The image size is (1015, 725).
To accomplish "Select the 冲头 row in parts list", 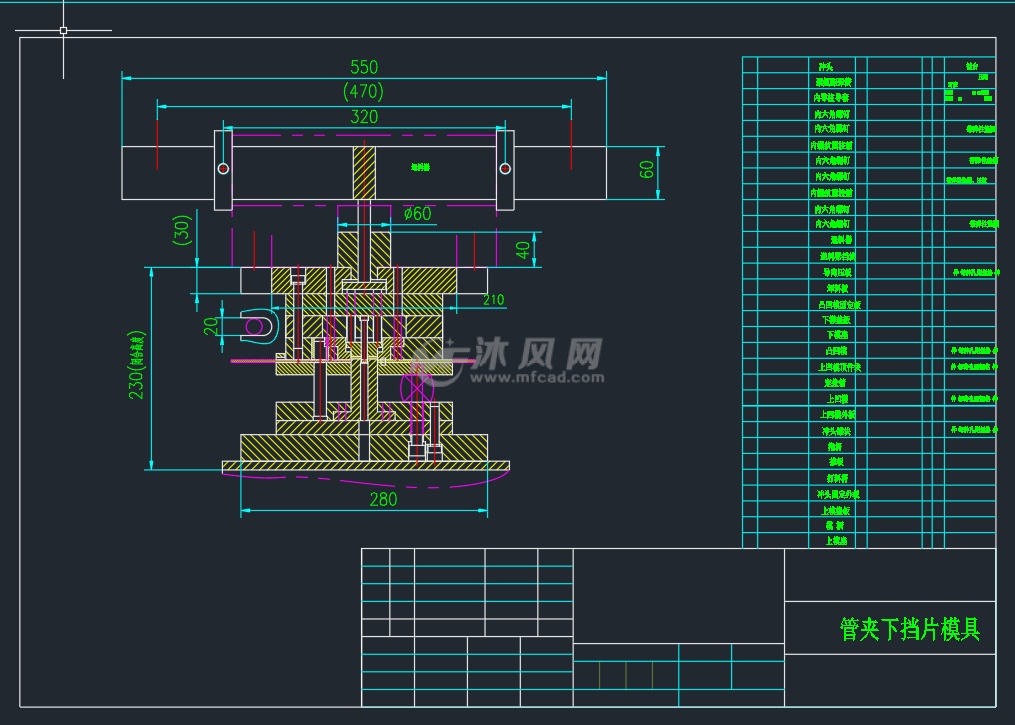I will pos(828,67).
